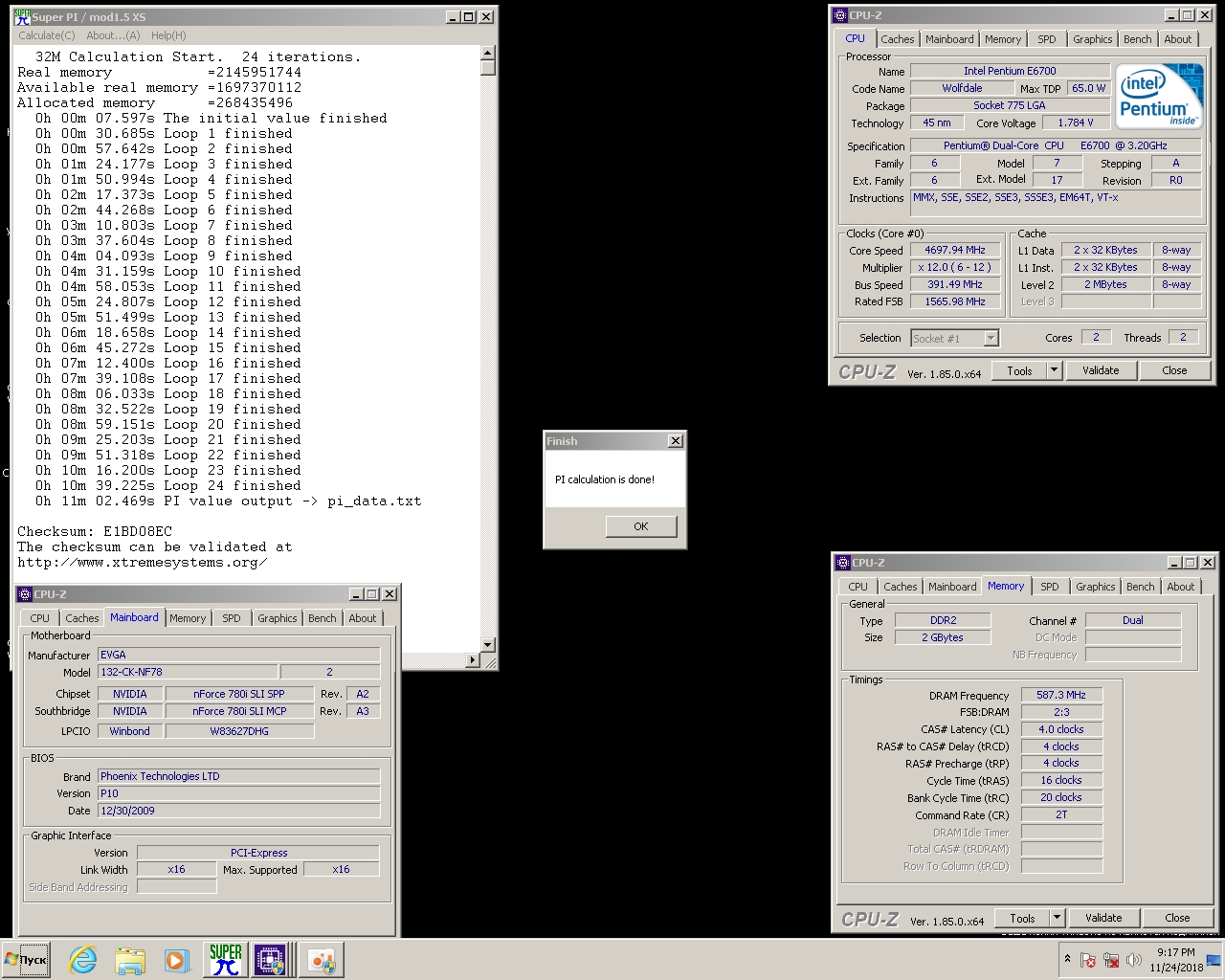This screenshot has width=1225, height=980.
Task: Open Mainboard tab in the top-right CPU-Z window
Action: point(949,39)
